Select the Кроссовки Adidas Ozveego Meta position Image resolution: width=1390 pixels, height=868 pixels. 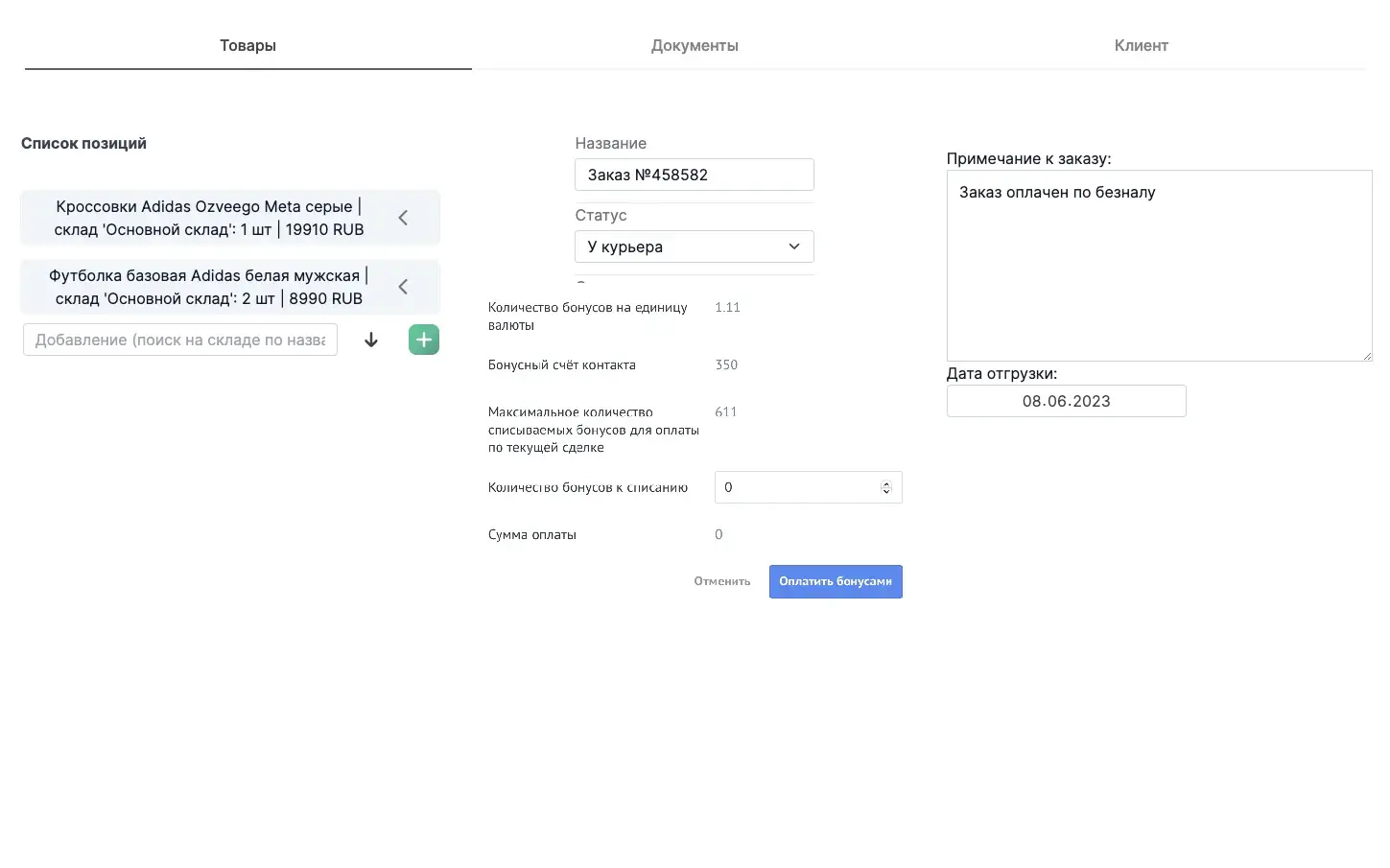pyautogui.click(x=209, y=218)
